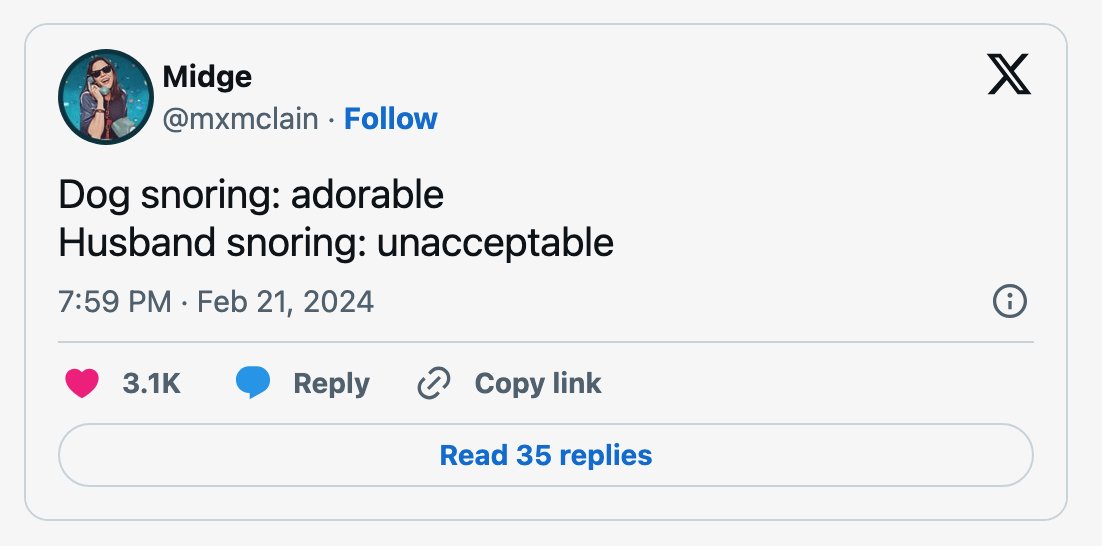
Task: Open Midge's profile picture avatar
Action: pos(105,97)
